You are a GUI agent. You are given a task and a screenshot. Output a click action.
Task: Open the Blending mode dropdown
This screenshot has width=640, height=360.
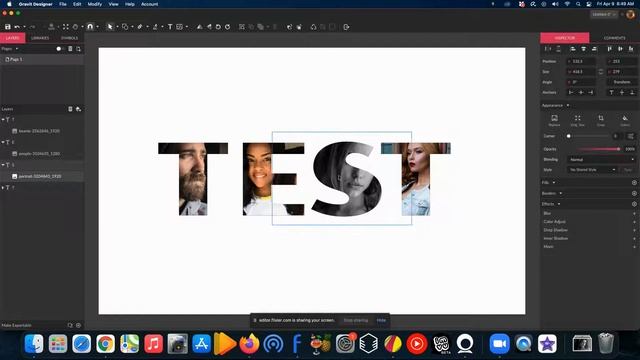[601, 160]
